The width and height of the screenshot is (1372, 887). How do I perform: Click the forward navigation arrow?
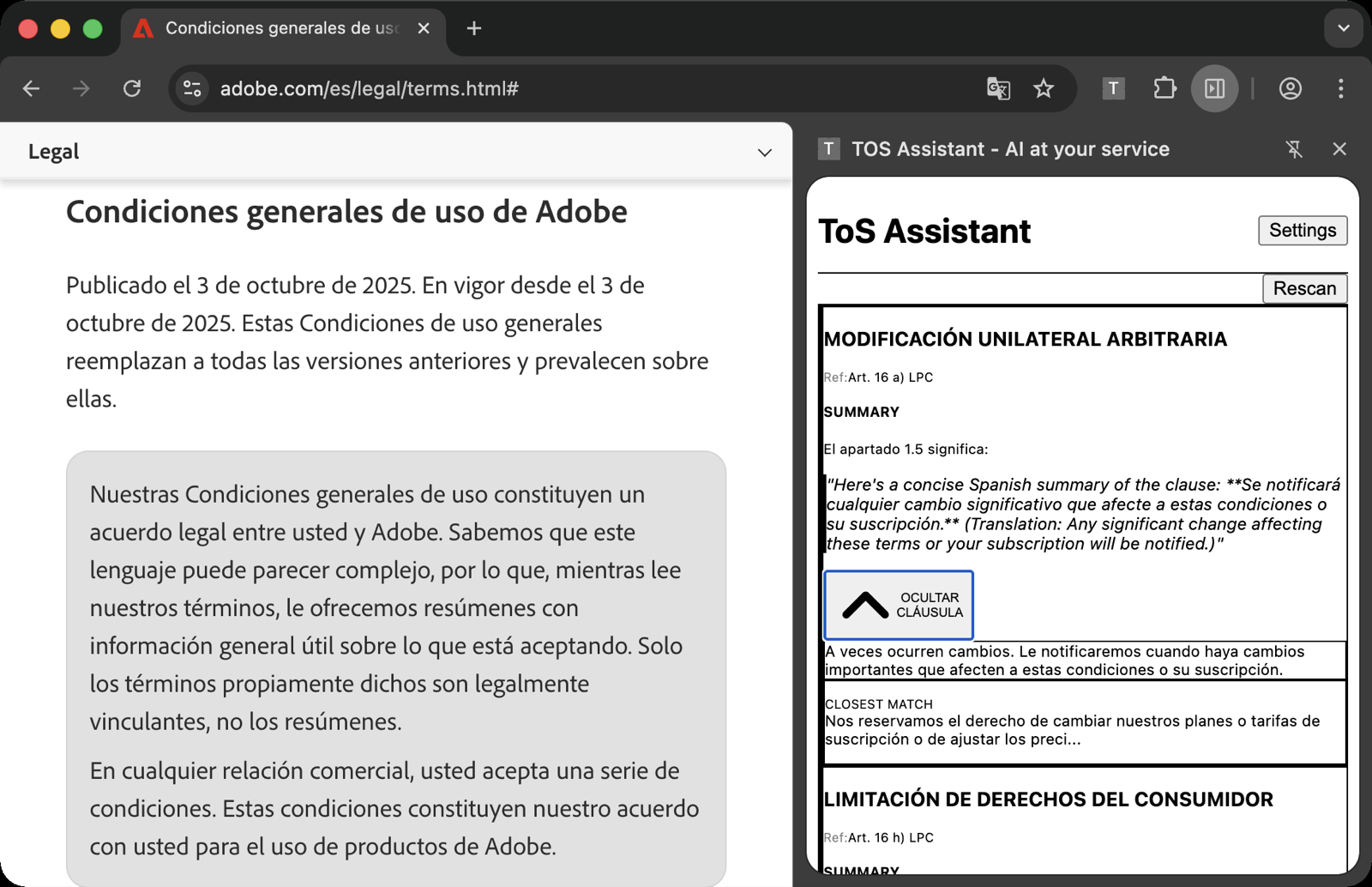(x=81, y=88)
